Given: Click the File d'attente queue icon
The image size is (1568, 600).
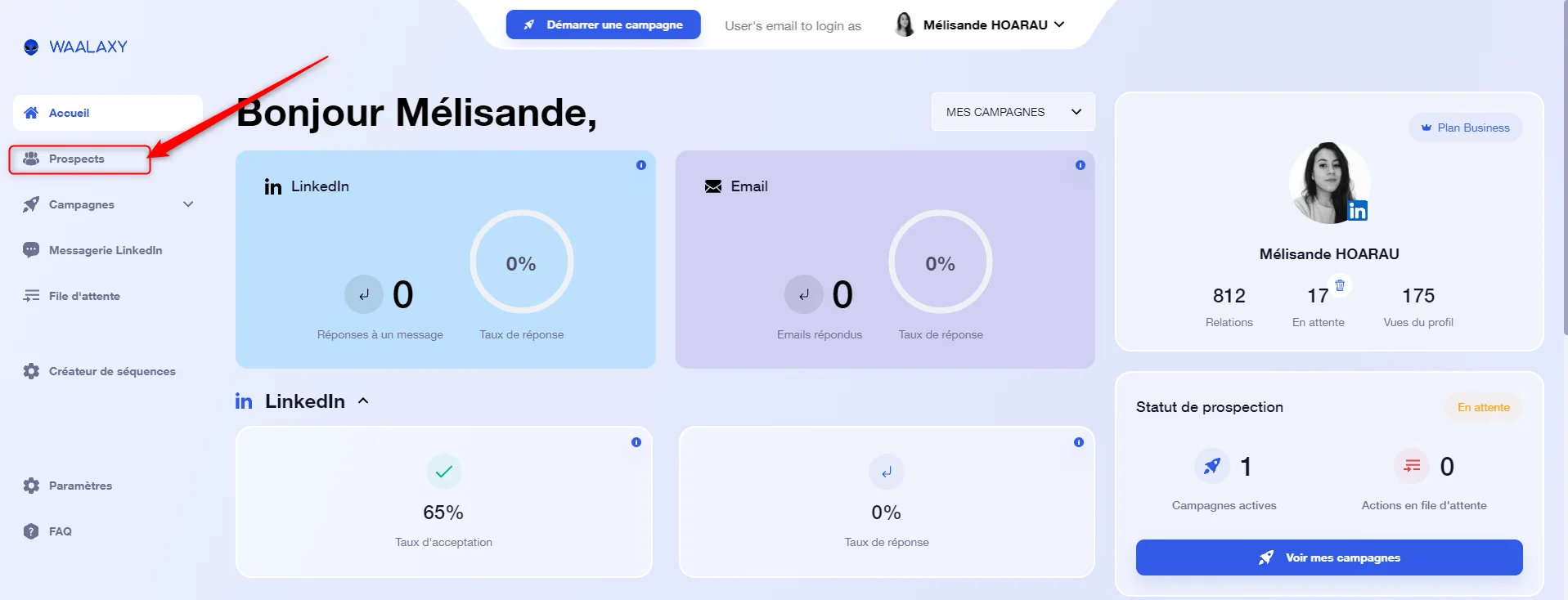Looking at the screenshot, I should coord(31,296).
